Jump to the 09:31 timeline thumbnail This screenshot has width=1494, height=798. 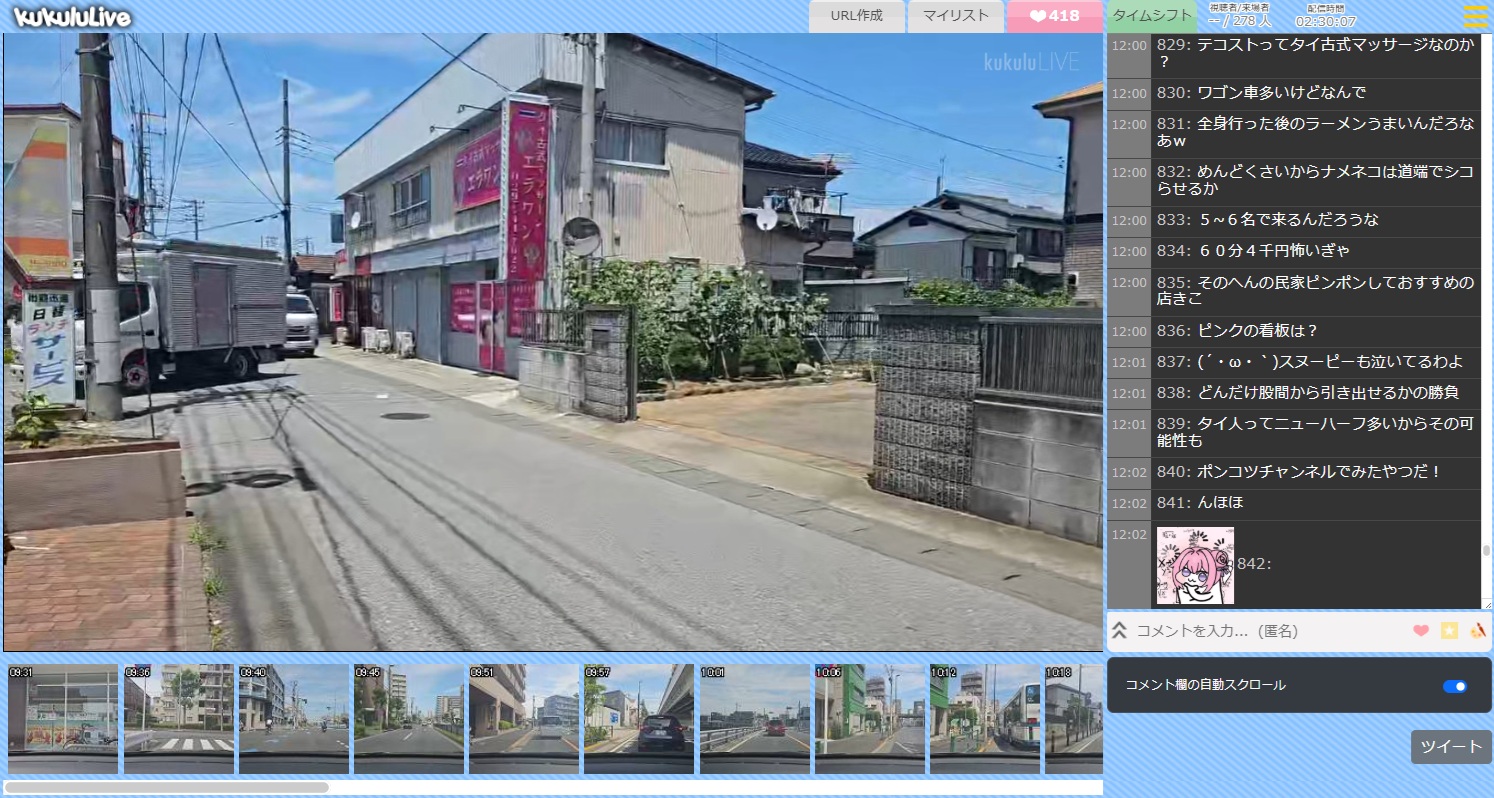(63, 719)
